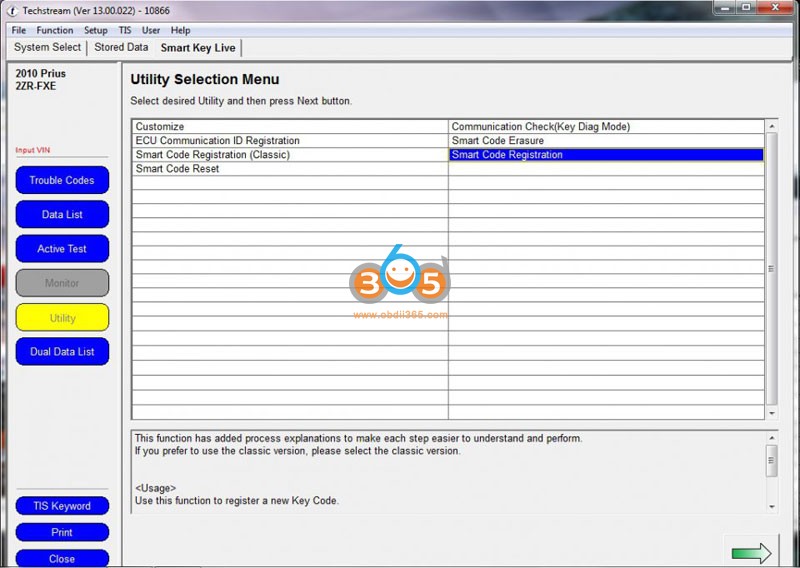Switch to the System Select tab
The image size is (800, 568).
pyautogui.click(x=47, y=47)
